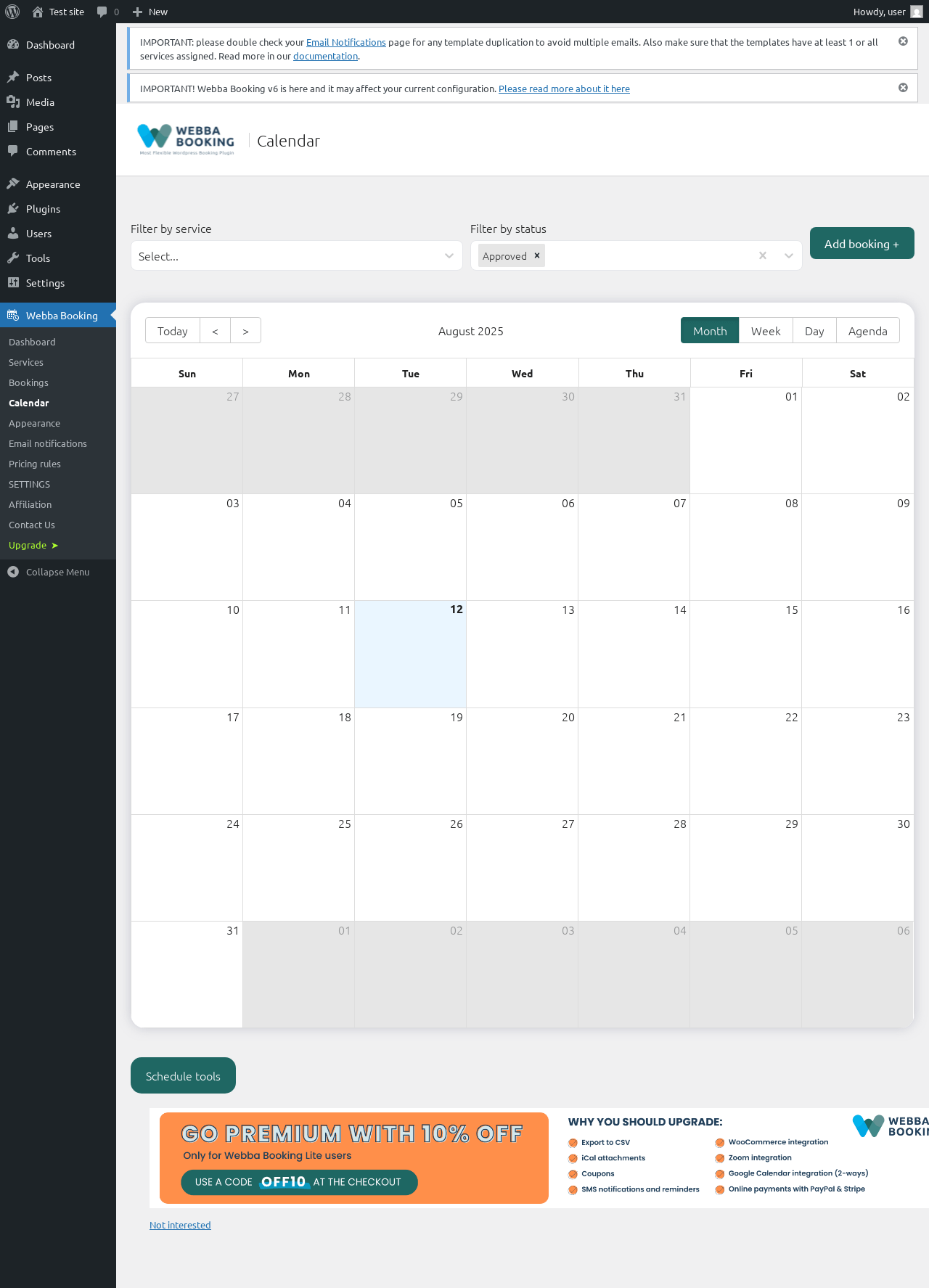This screenshot has width=929, height=1288.
Task: Select August 01 day cell
Action: (x=745, y=440)
